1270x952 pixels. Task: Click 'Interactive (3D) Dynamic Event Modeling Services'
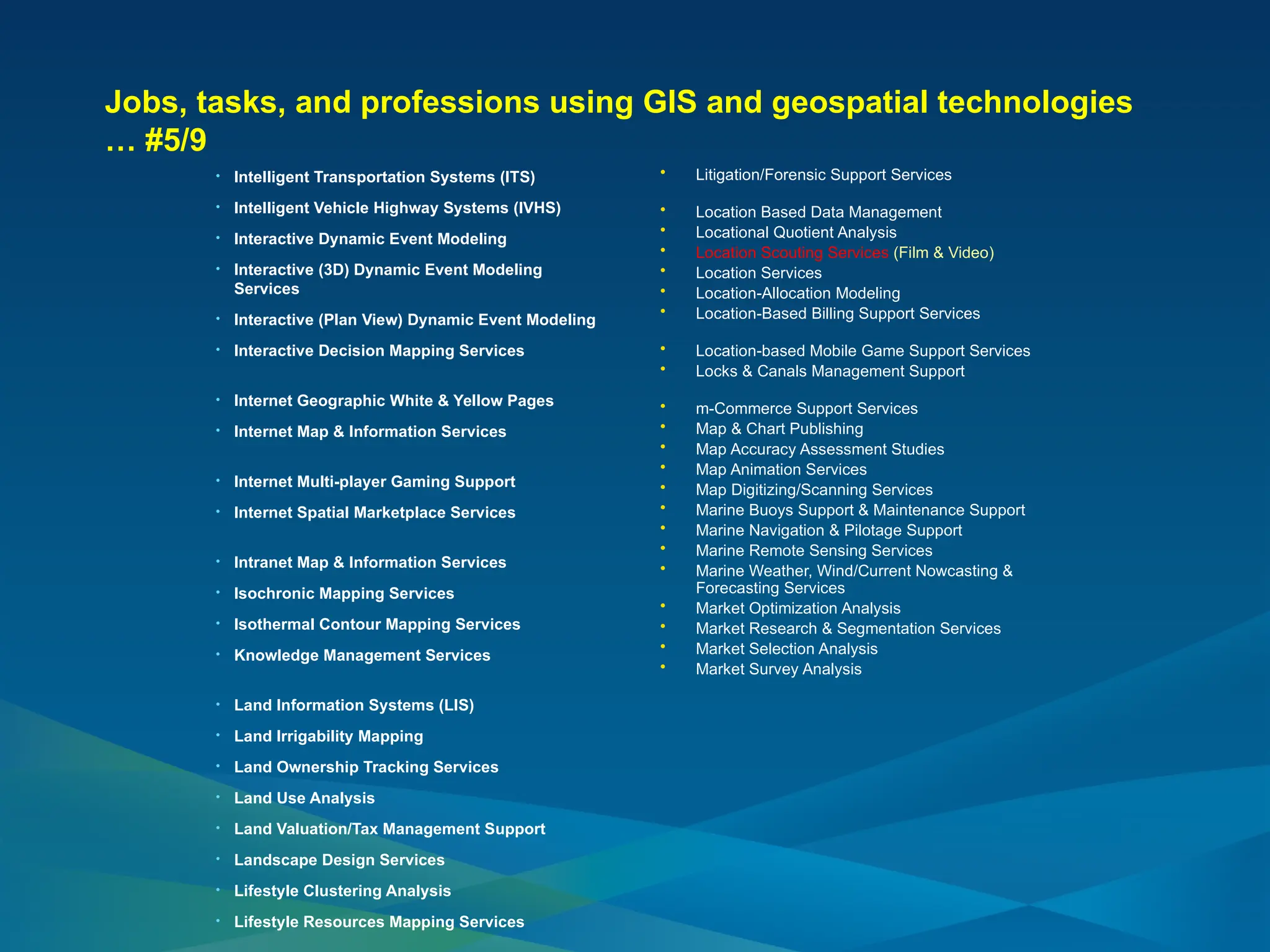[388, 280]
